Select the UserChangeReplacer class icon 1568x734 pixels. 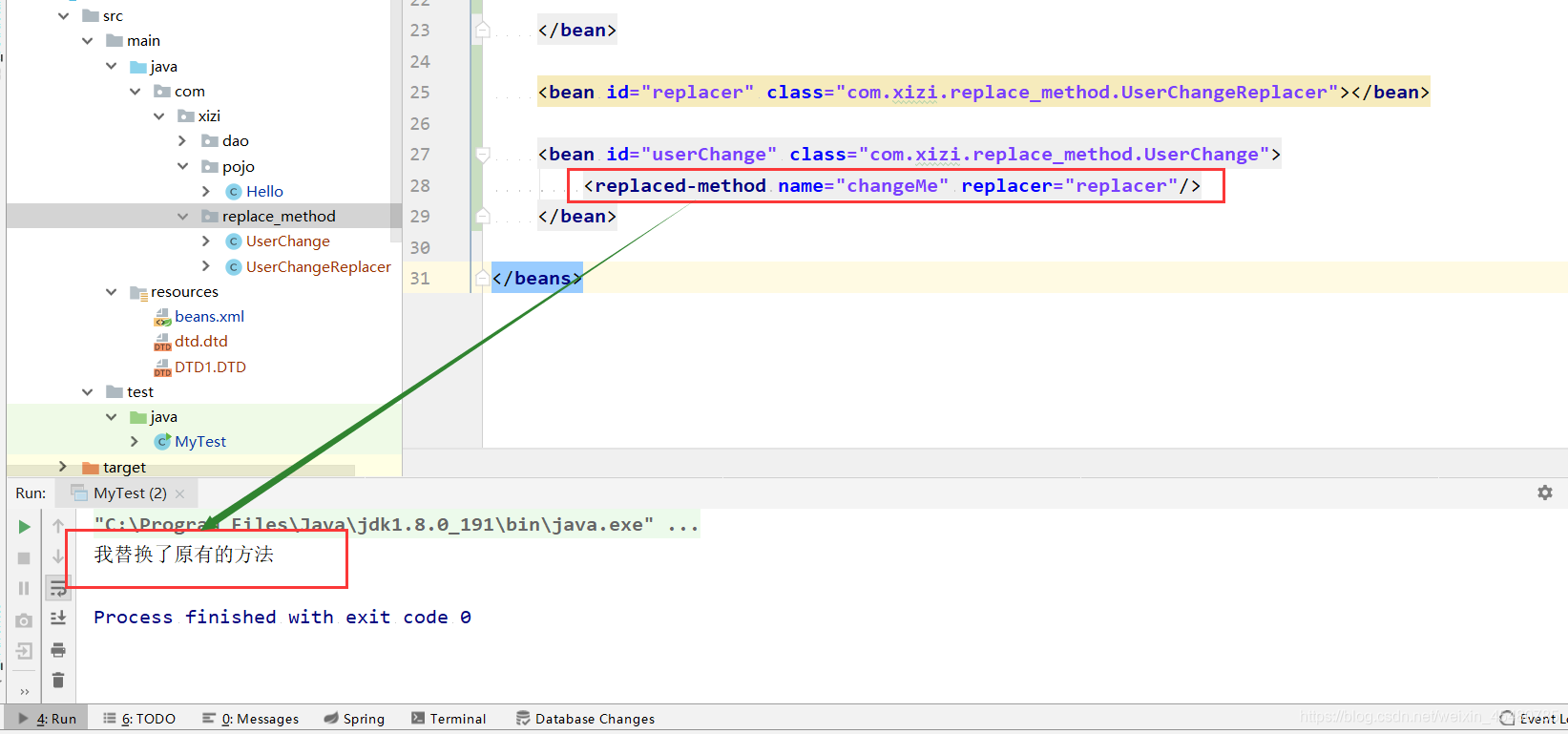[233, 267]
